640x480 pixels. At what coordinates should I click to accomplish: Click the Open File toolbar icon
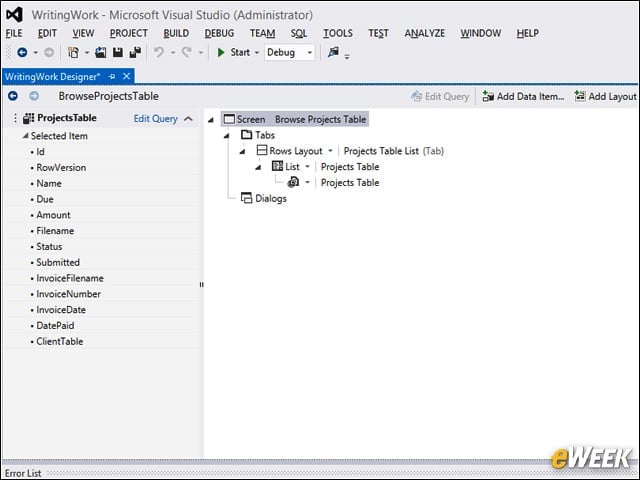tap(100, 52)
